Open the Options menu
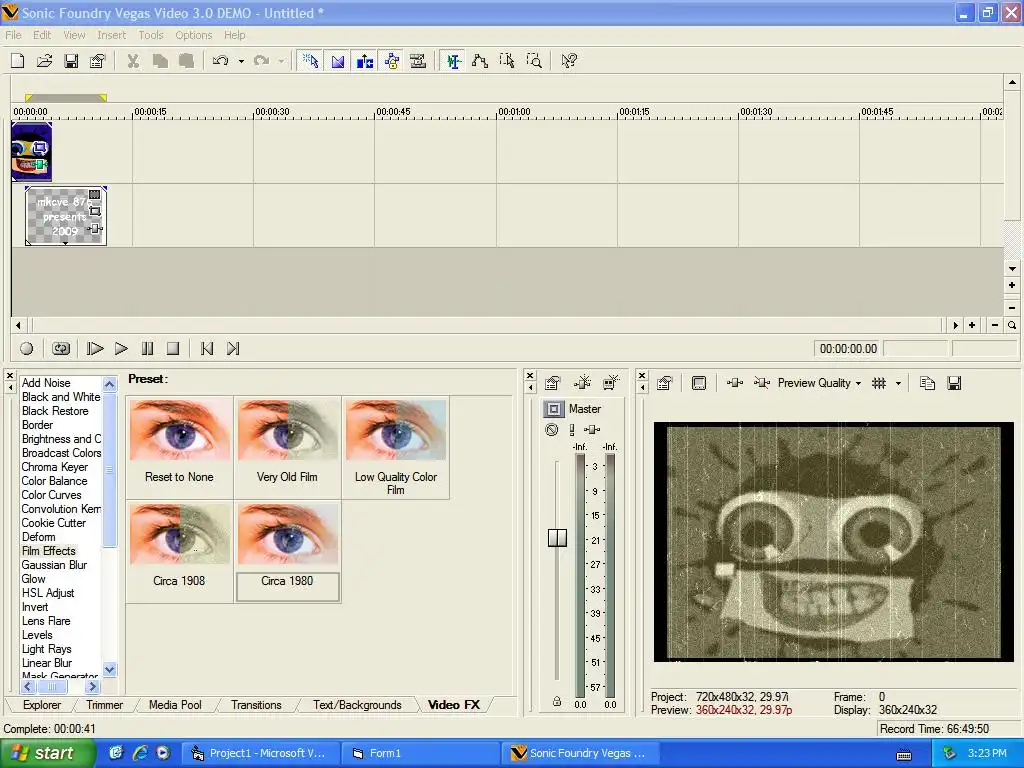 tap(193, 35)
